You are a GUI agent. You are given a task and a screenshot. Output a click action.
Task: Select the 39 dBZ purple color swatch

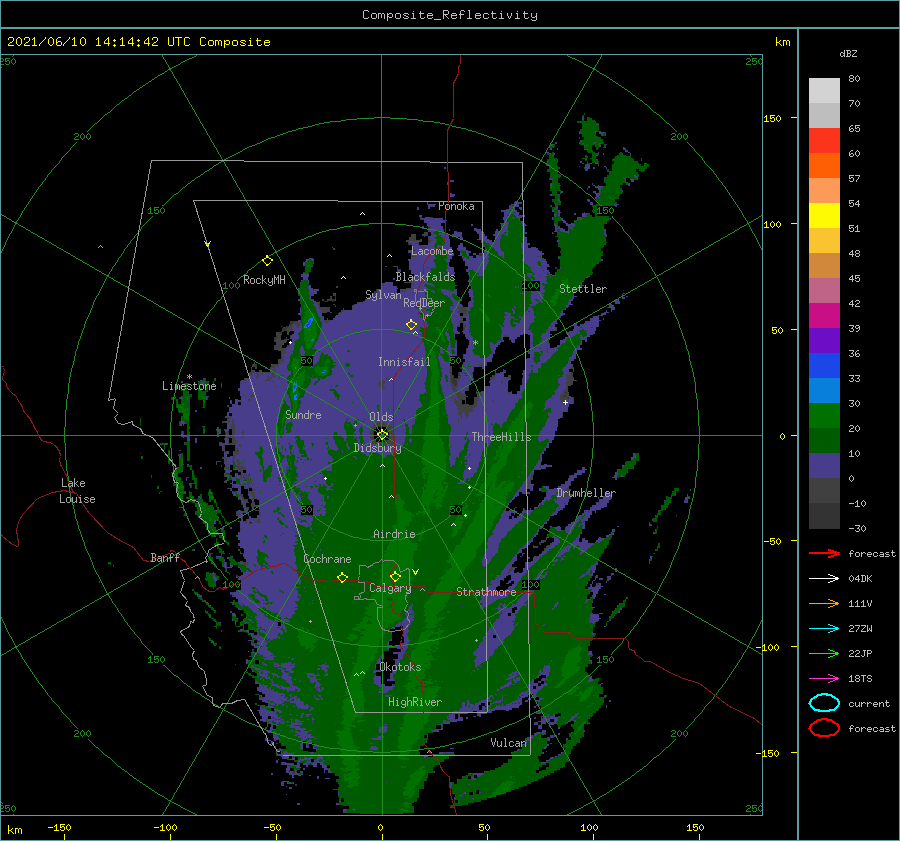(824, 340)
